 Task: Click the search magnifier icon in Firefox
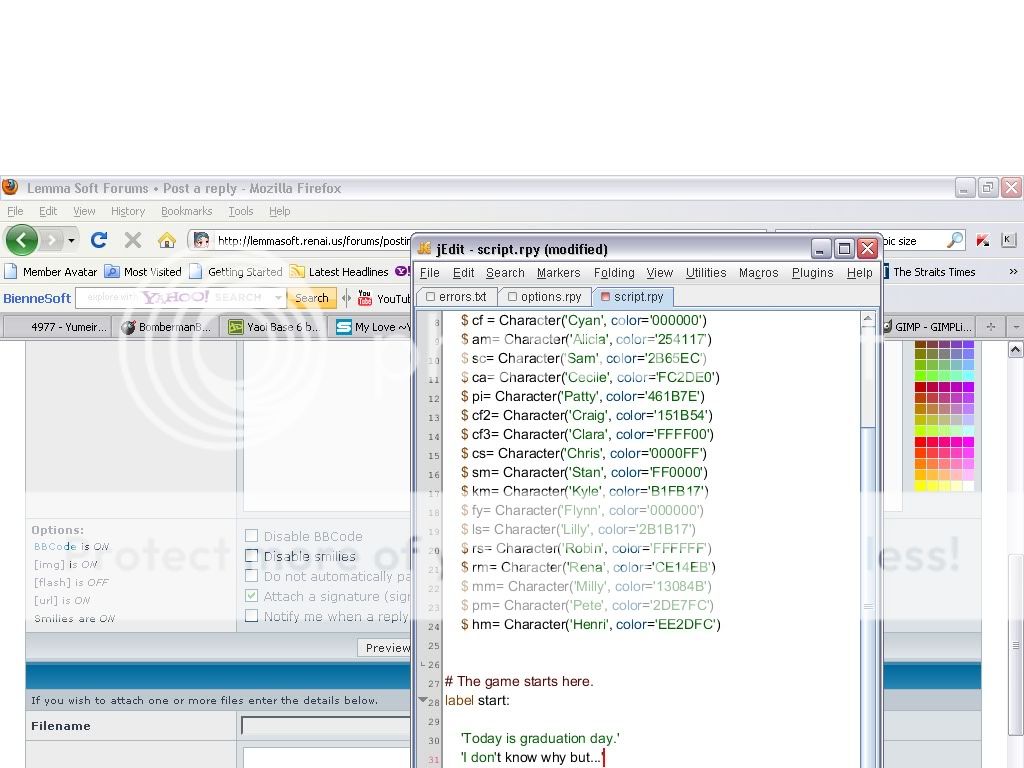pos(954,240)
